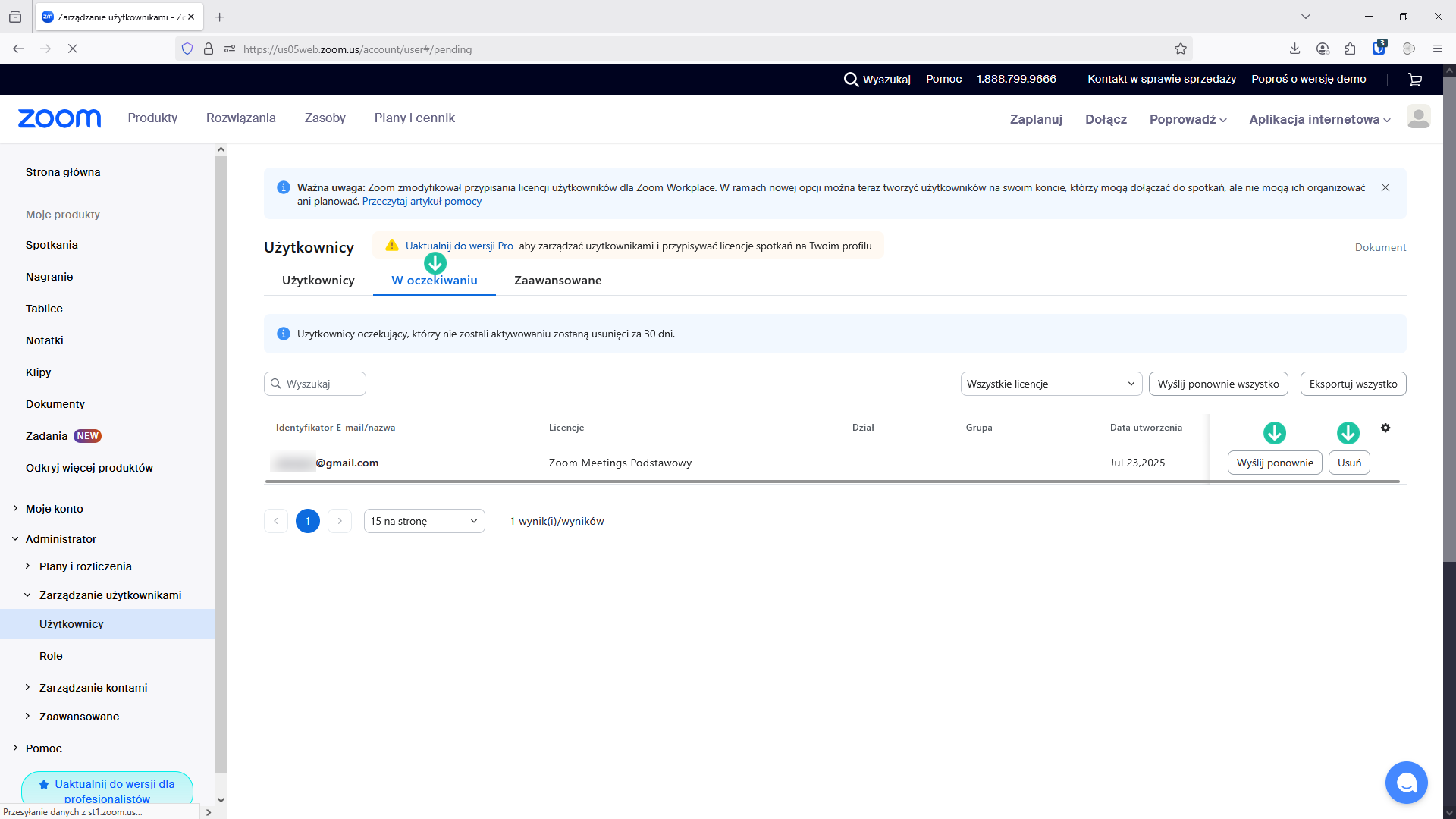The image size is (1456, 819).
Task: Click the Bitwarden extension icon
Action: [x=1379, y=48]
